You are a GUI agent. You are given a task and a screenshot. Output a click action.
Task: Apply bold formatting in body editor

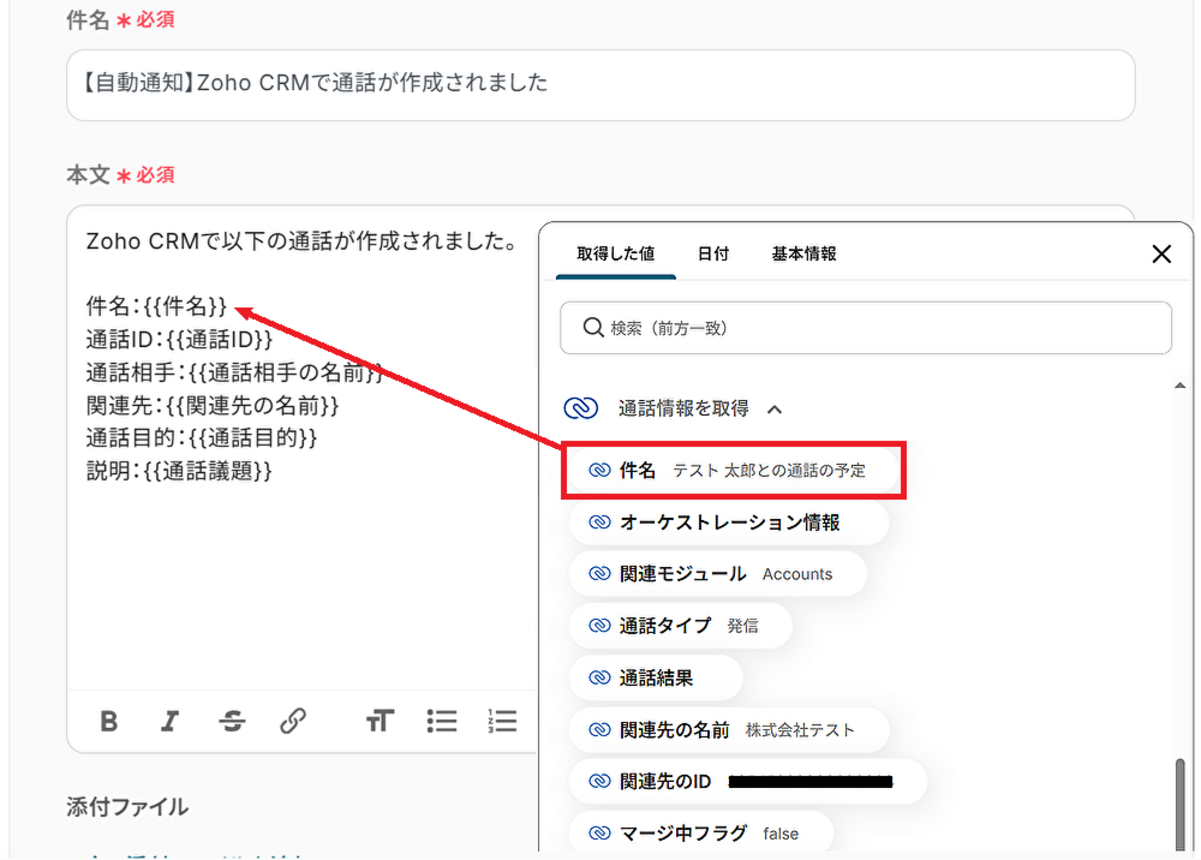[110, 721]
